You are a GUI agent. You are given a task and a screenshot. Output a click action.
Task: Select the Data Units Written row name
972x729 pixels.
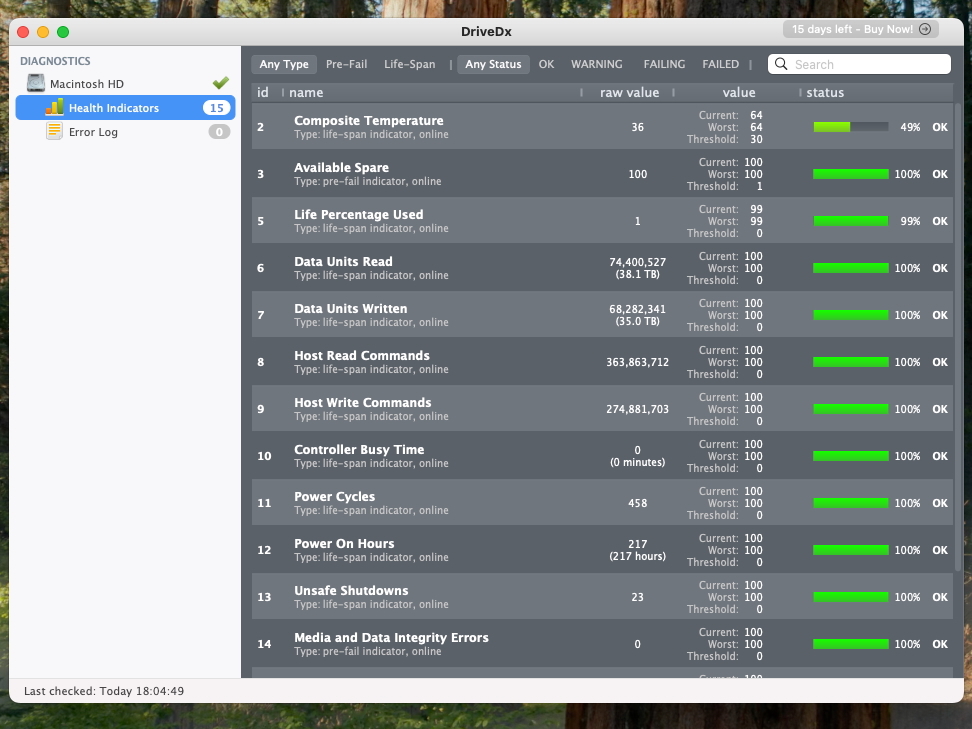351,309
